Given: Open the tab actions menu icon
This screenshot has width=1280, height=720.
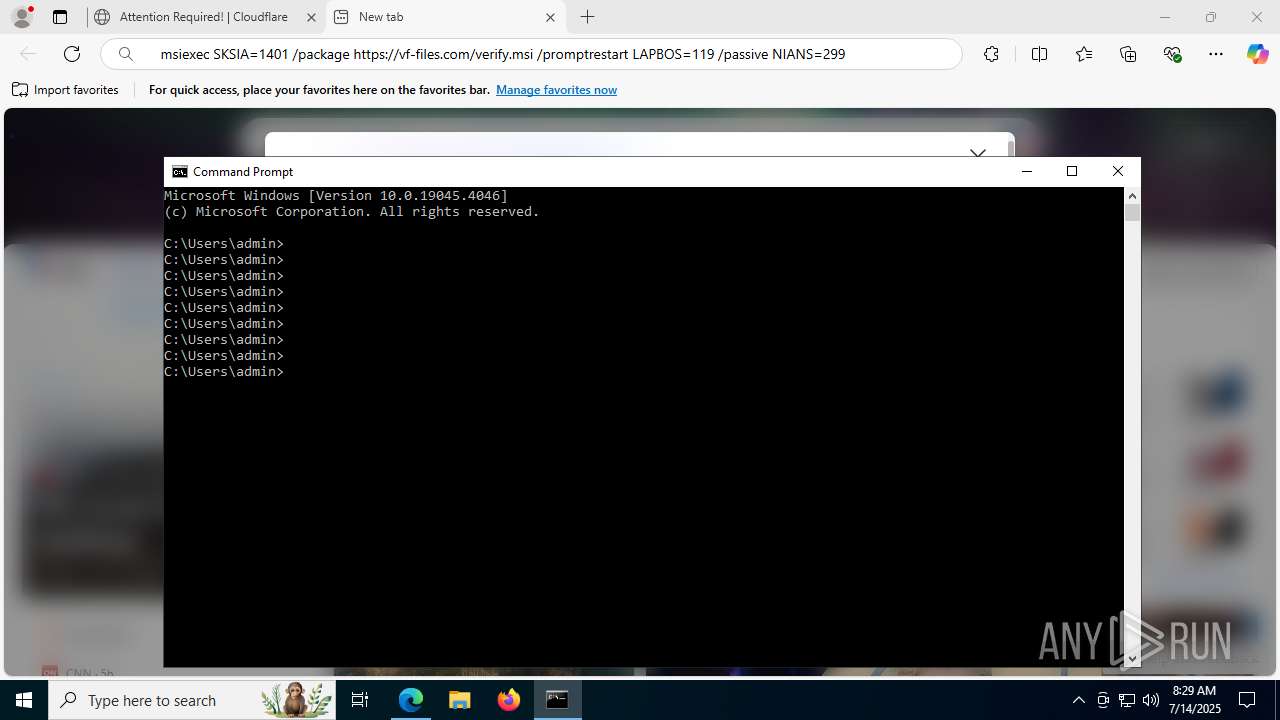Looking at the screenshot, I should coord(60,17).
